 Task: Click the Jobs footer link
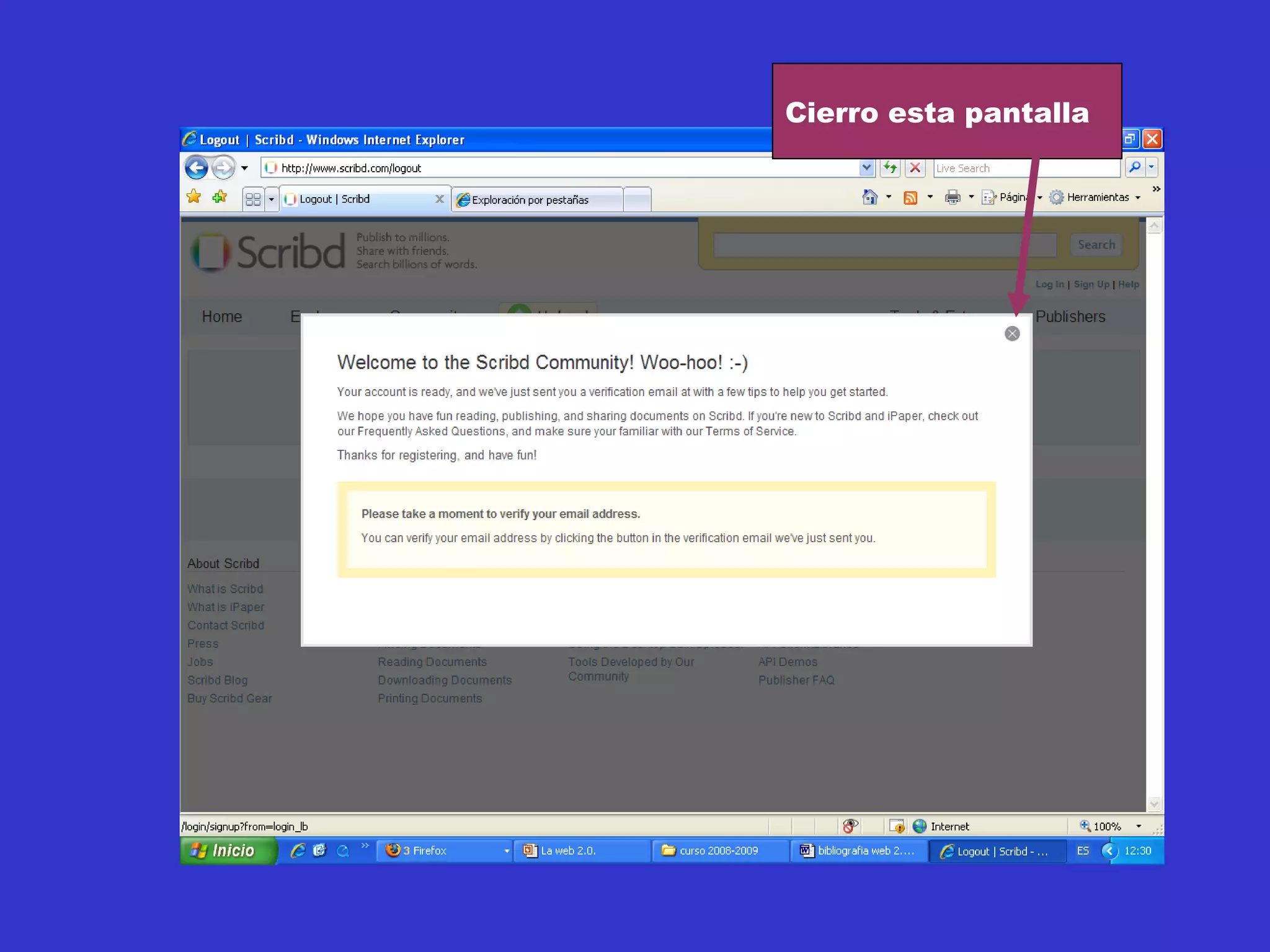(x=200, y=662)
